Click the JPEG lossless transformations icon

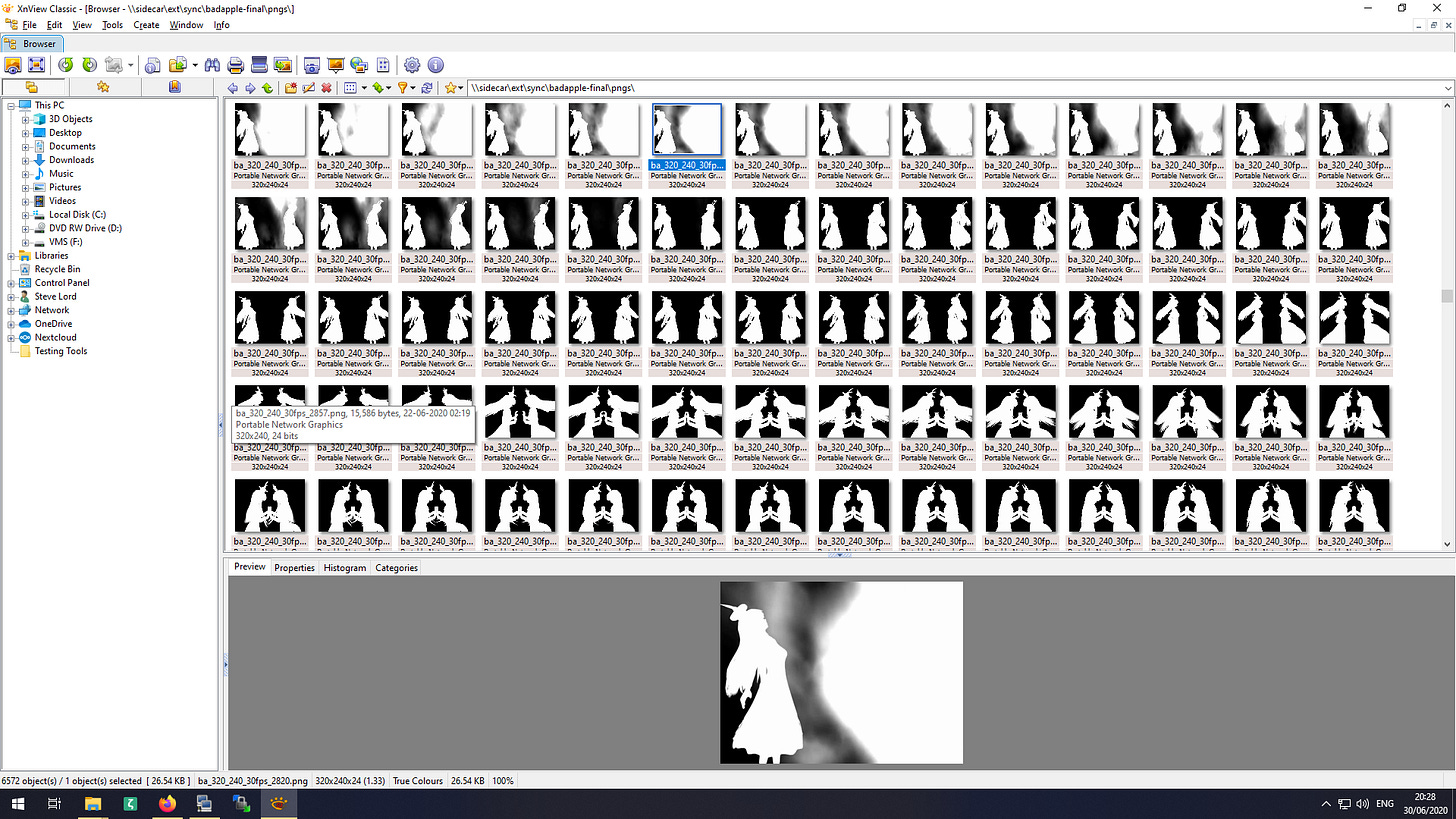tap(114, 65)
